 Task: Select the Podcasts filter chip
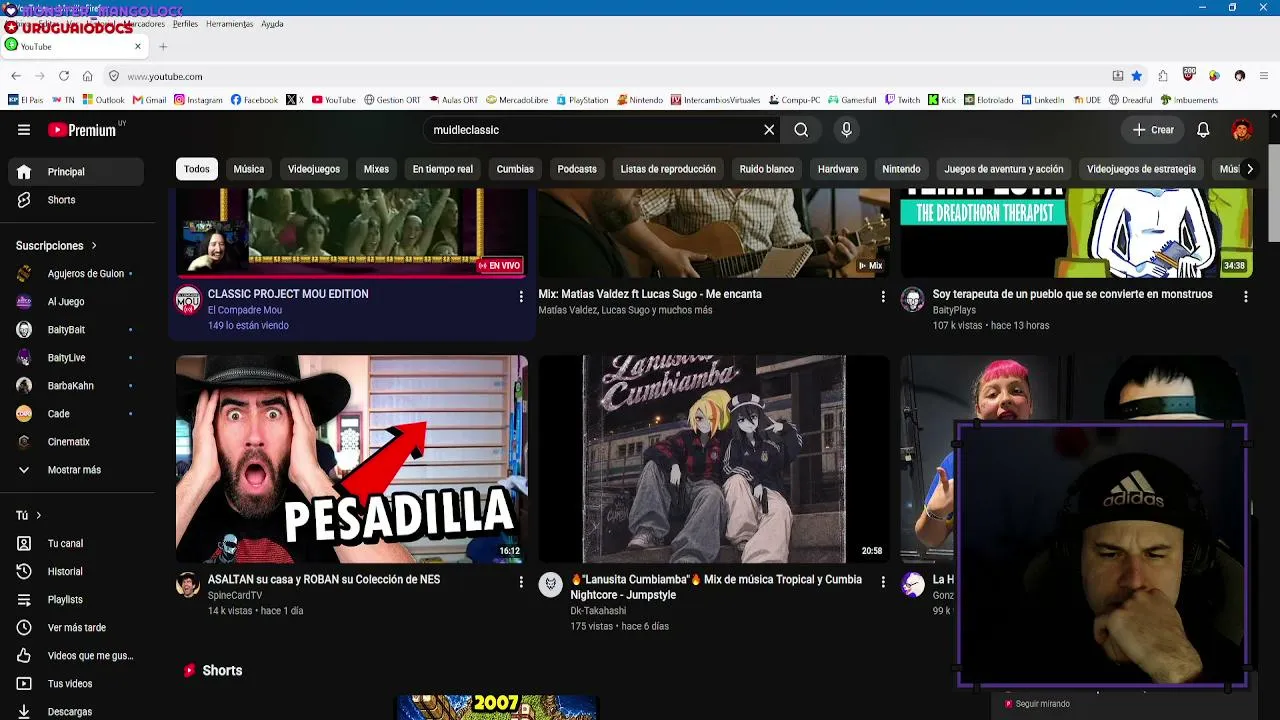click(x=577, y=169)
